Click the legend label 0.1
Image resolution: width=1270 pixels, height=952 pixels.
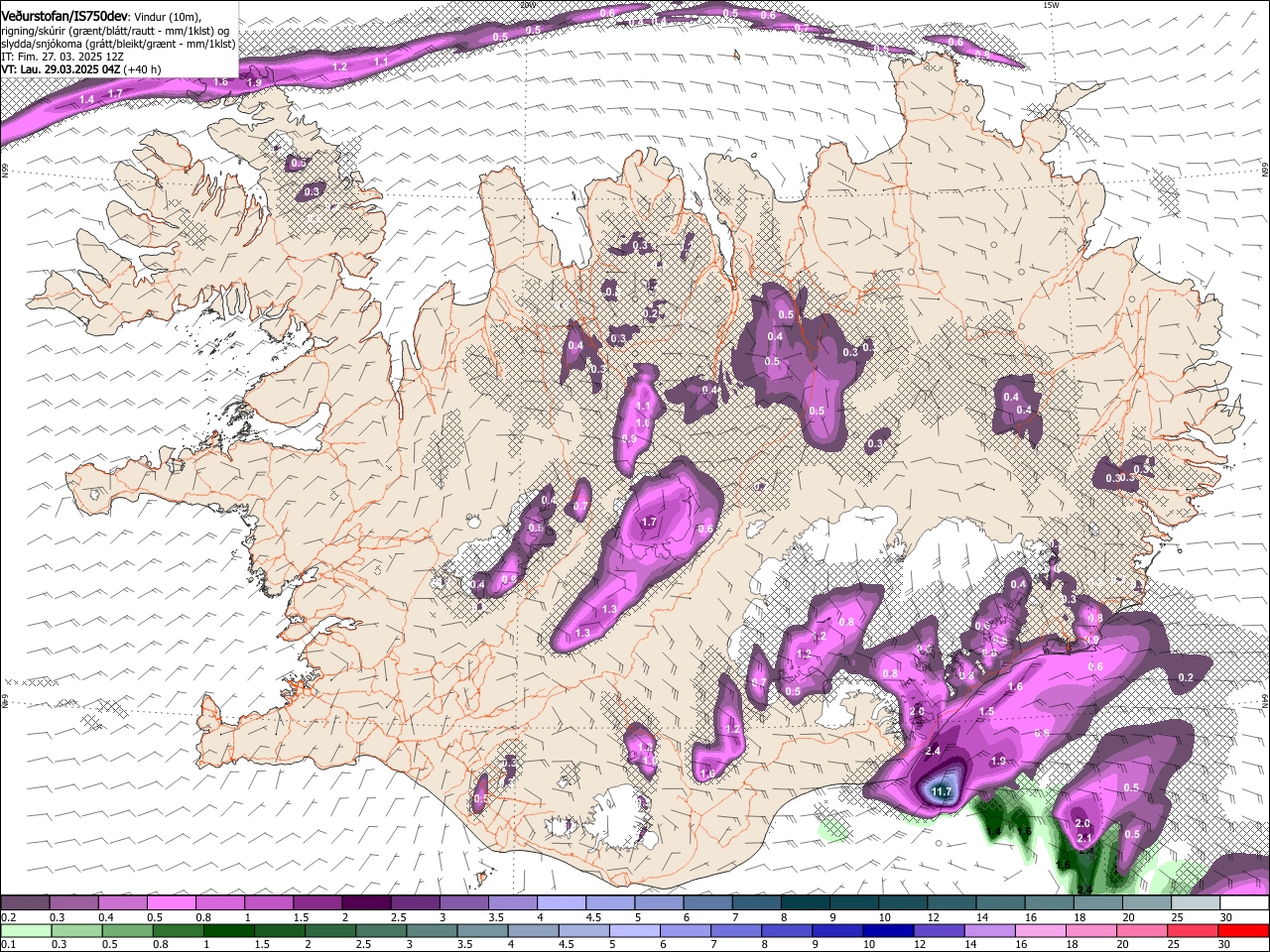point(8,945)
